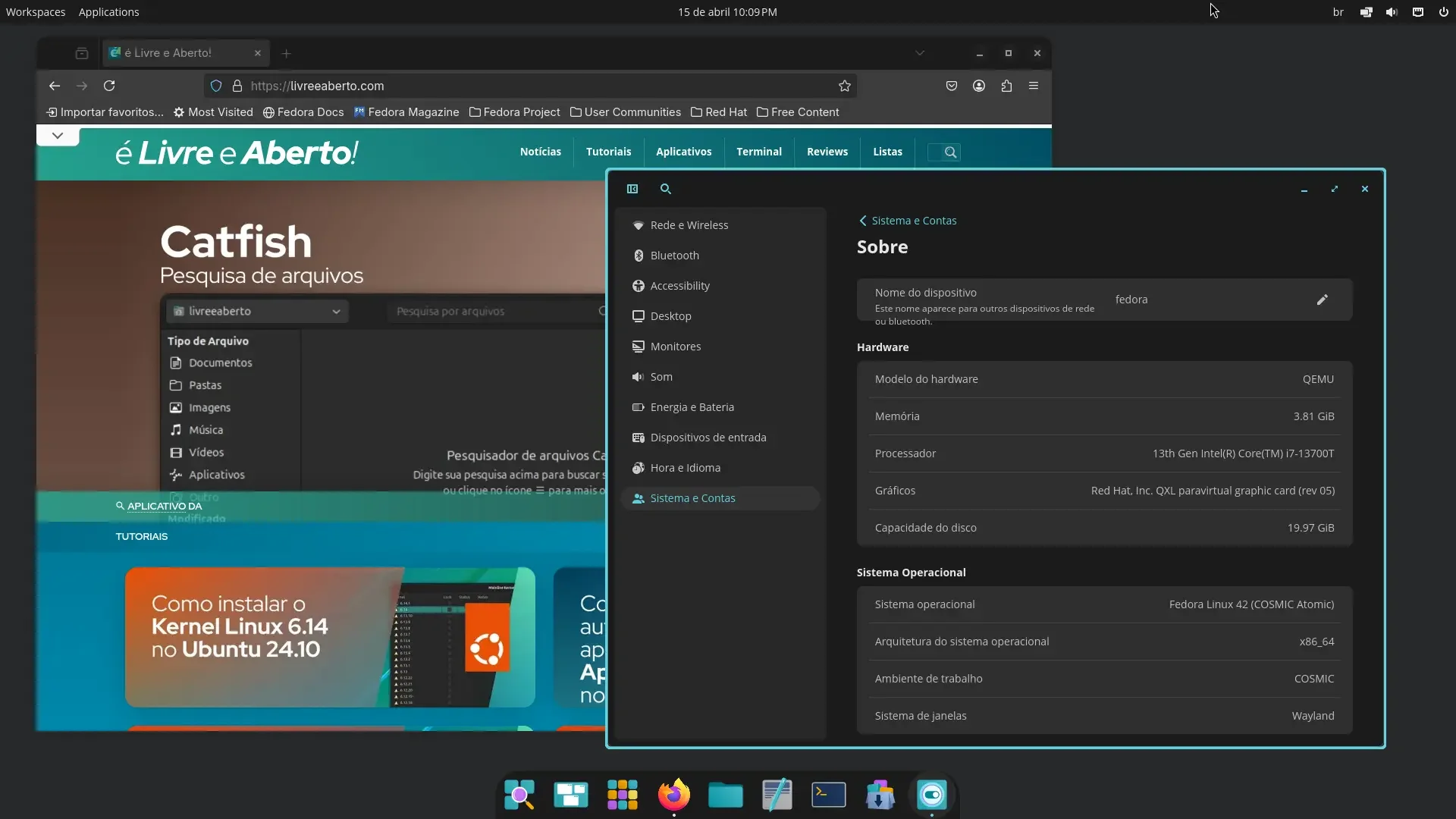Screen dimensions: 1456x819
Task: Open the text editor from the dock
Action: (777, 795)
